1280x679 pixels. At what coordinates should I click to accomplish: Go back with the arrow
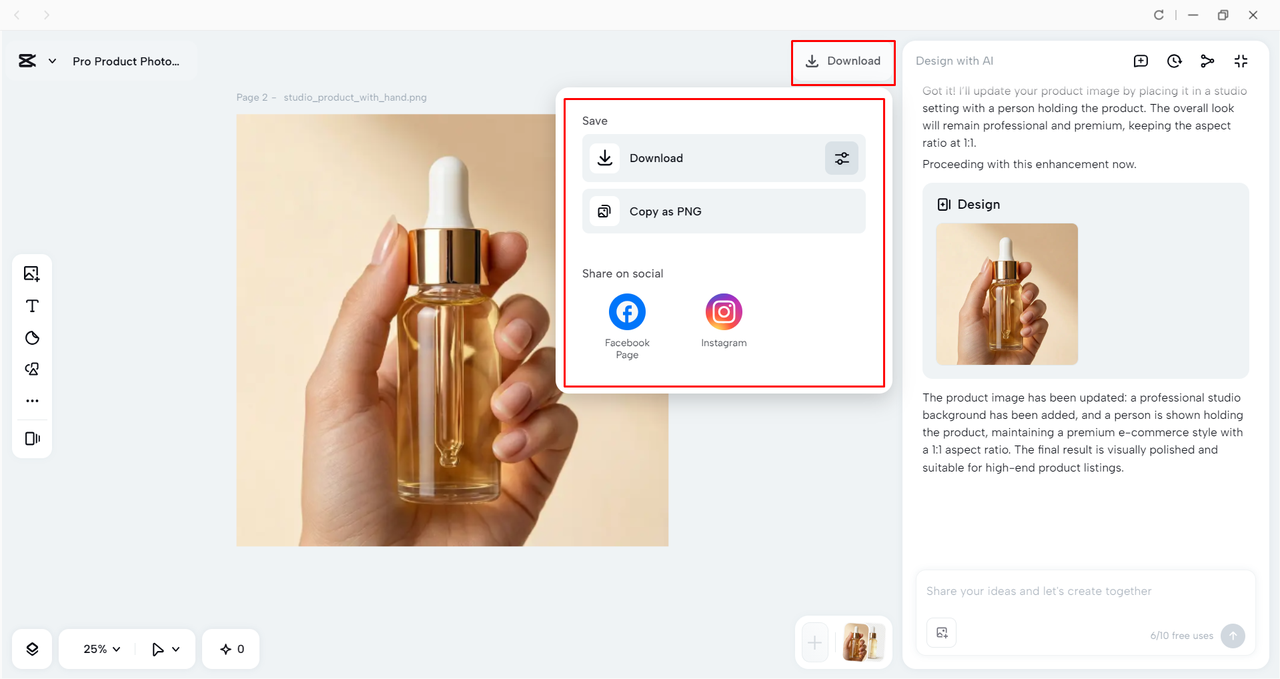tap(17, 15)
